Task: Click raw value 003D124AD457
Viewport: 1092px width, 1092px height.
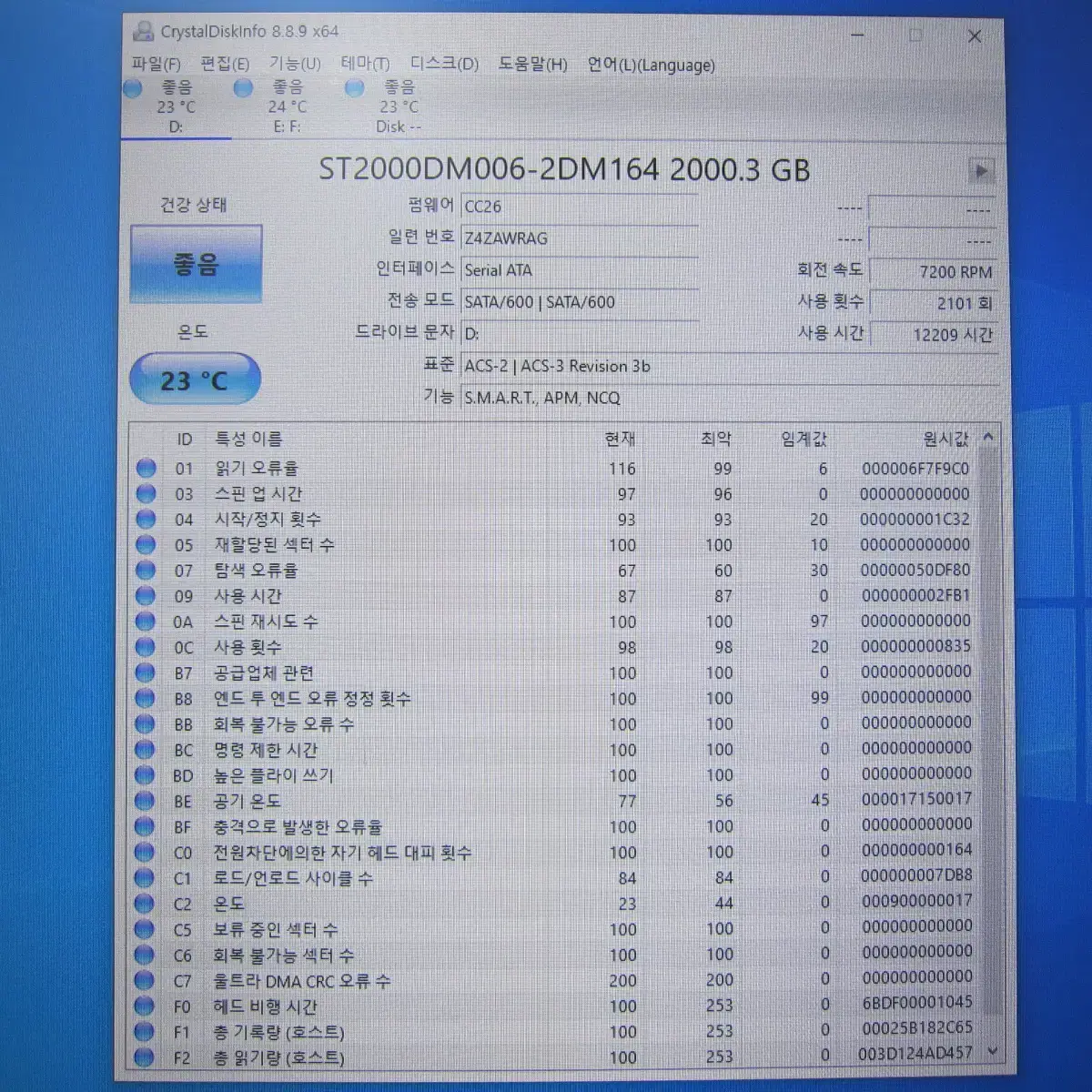Action: pyautogui.click(x=915, y=1053)
